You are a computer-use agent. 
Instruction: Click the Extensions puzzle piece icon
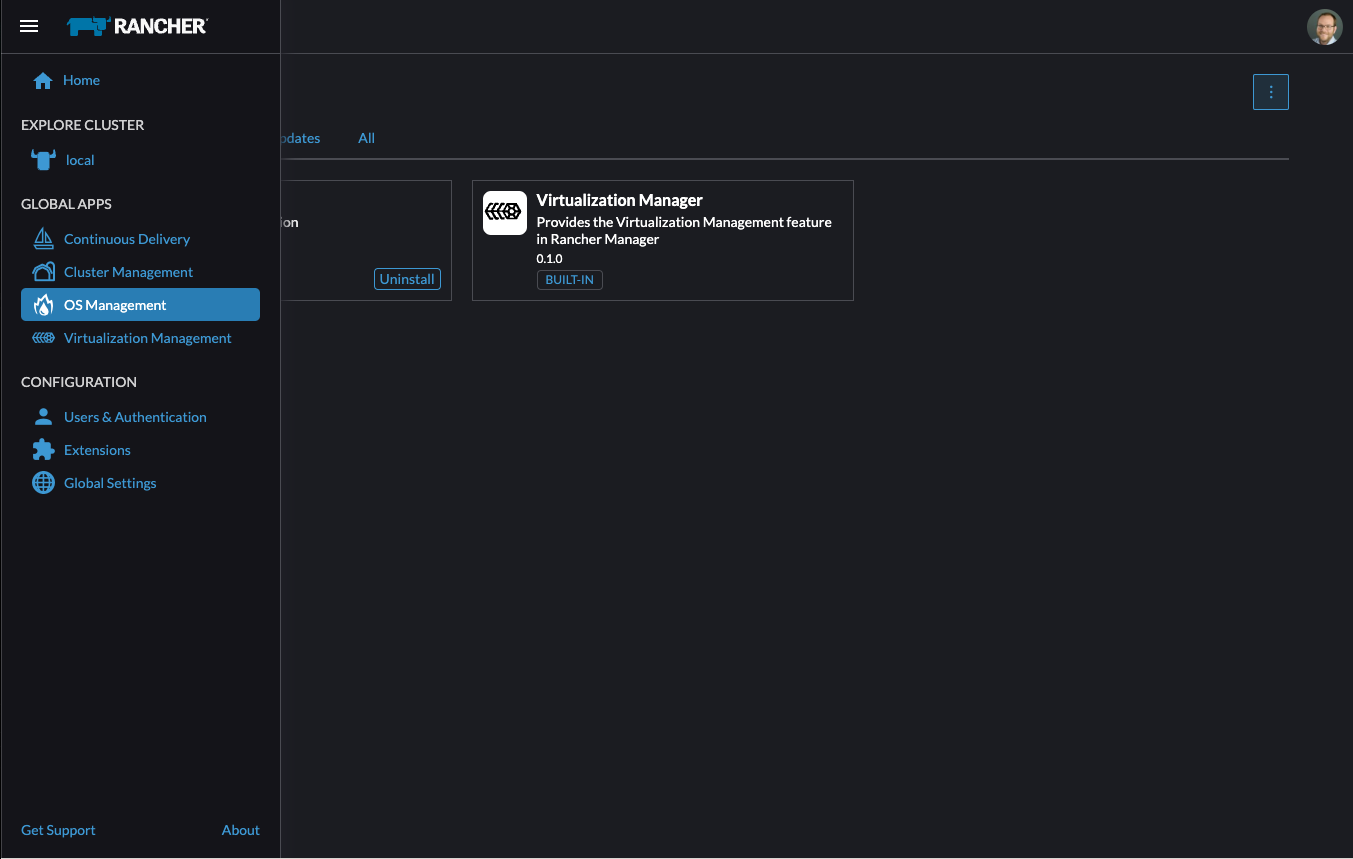click(43, 450)
